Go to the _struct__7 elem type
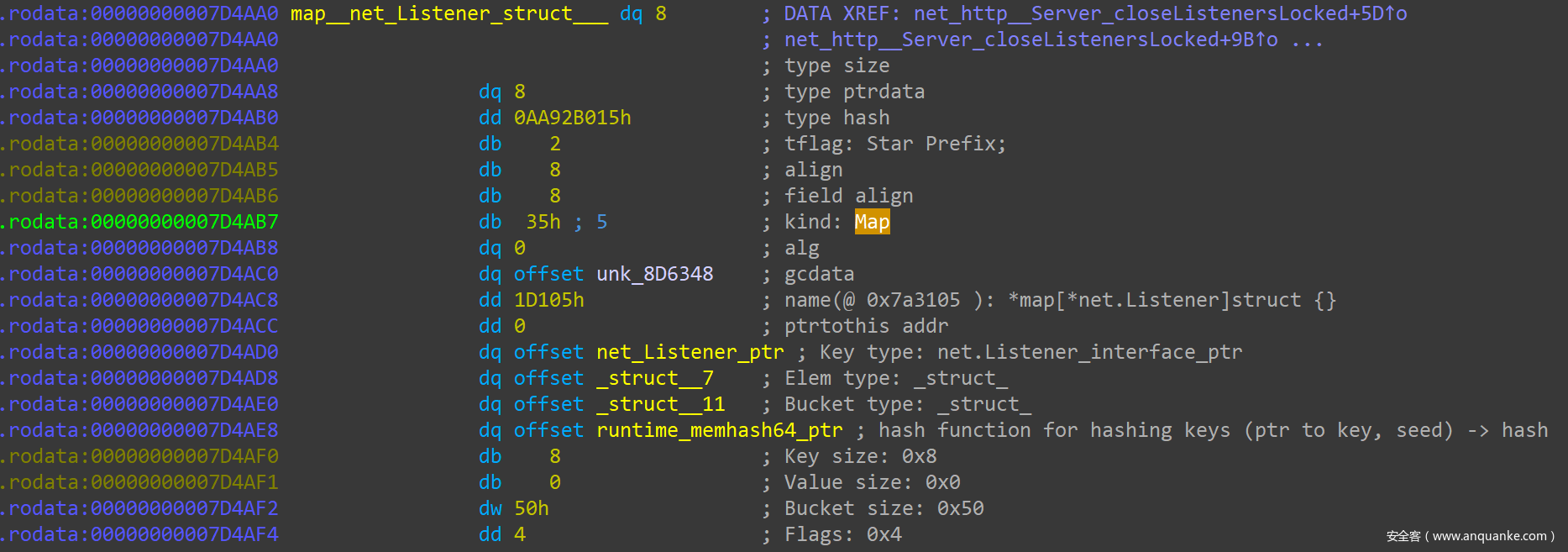The image size is (1568, 552). point(654,378)
